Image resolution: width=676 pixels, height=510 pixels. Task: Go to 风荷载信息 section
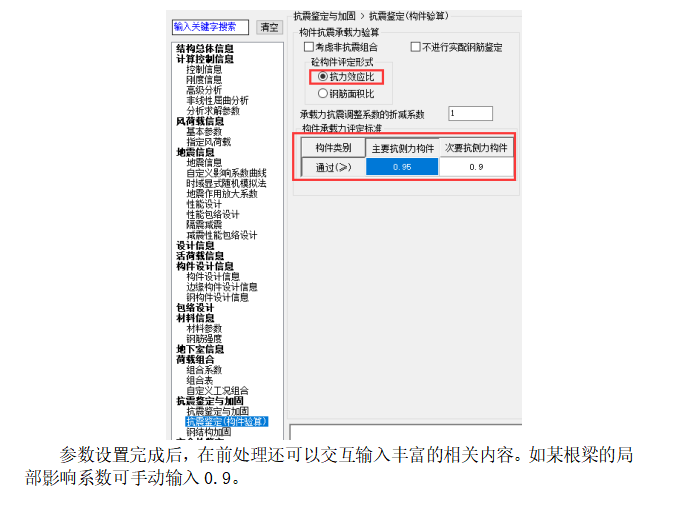(200, 121)
